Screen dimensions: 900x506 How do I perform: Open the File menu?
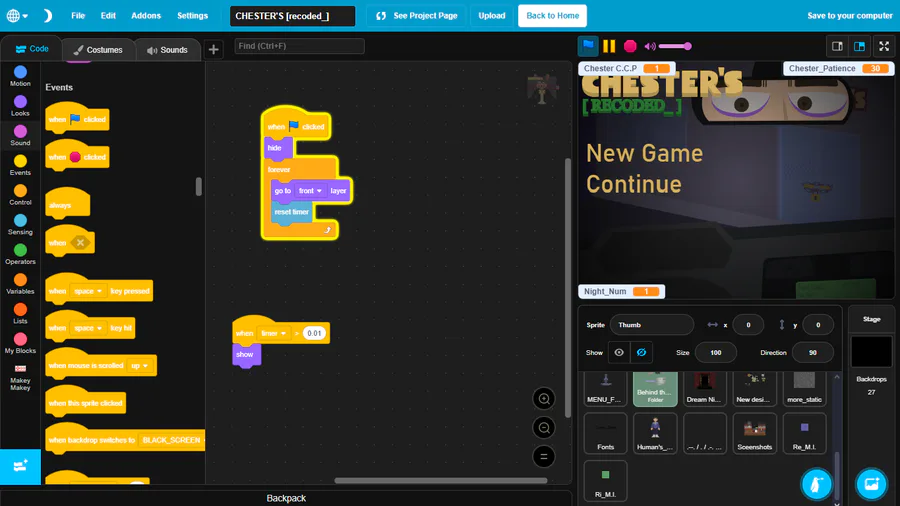point(78,15)
